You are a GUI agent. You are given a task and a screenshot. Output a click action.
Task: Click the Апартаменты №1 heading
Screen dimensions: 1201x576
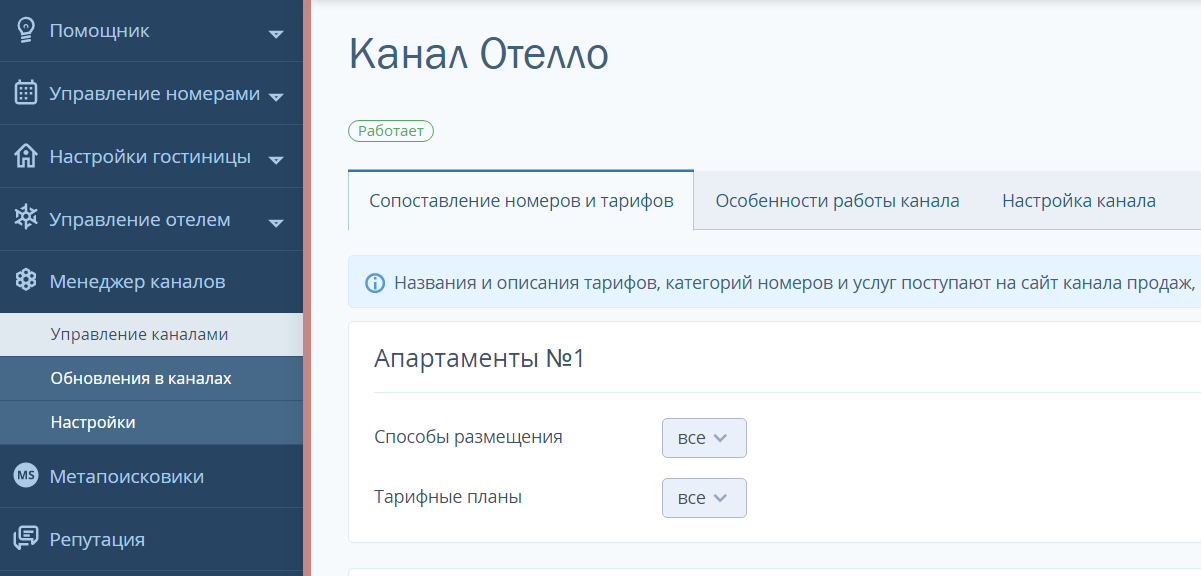pyautogui.click(x=479, y=359)
